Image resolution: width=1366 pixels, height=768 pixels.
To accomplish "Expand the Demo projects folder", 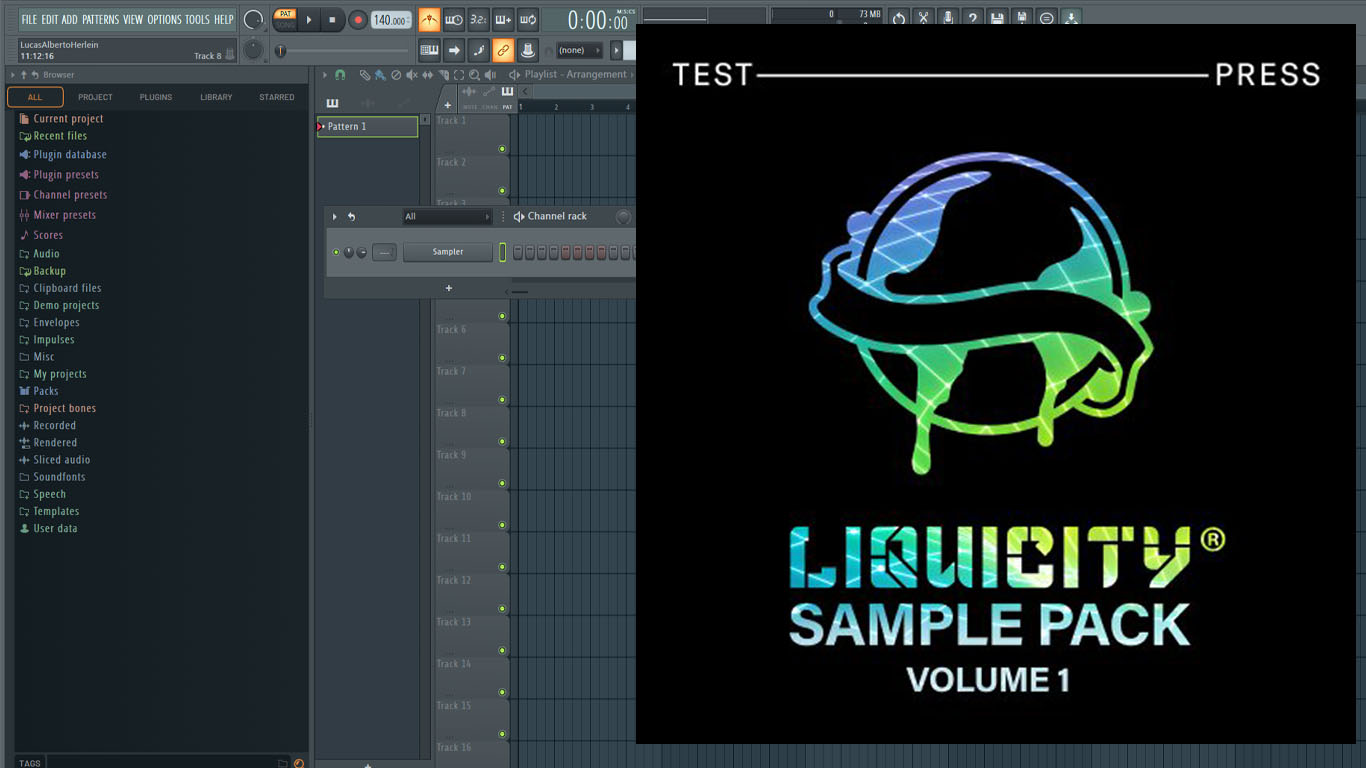I will coord(59,305).
